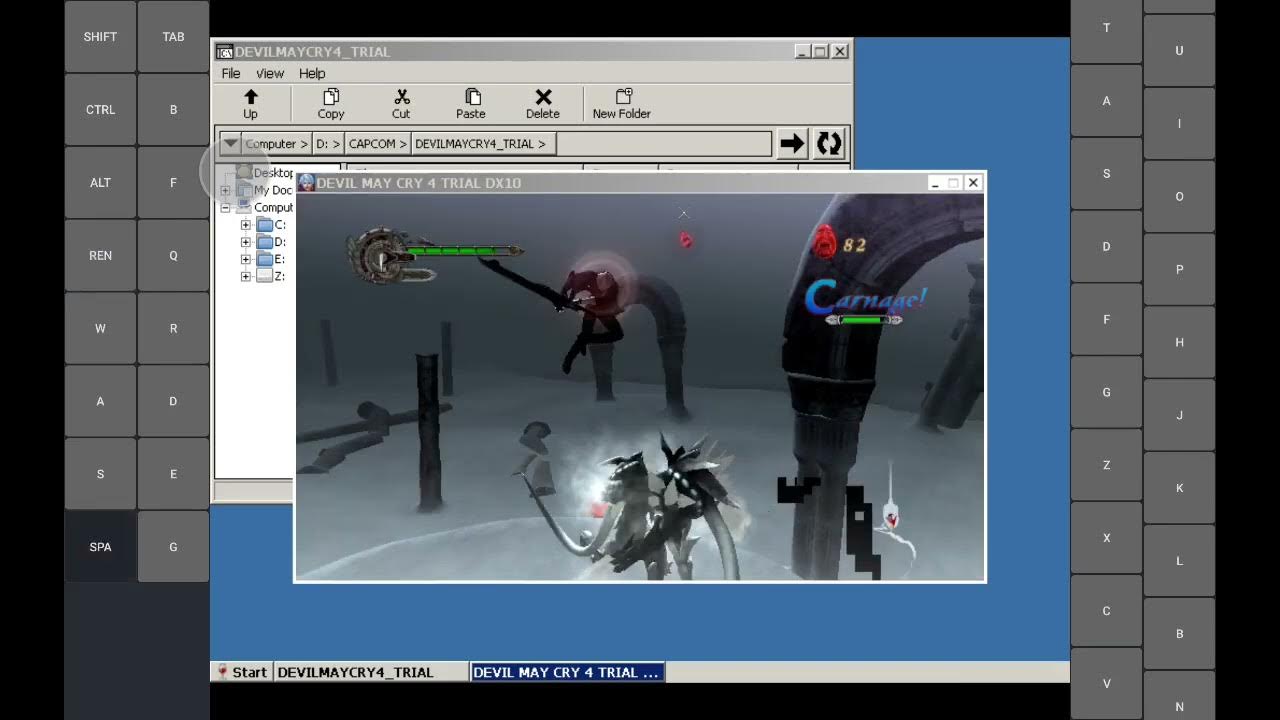The width and height of the screenshot is (1280, 720).
Task: Select Desktop in the folder tree
Action: tap(273, 173)
